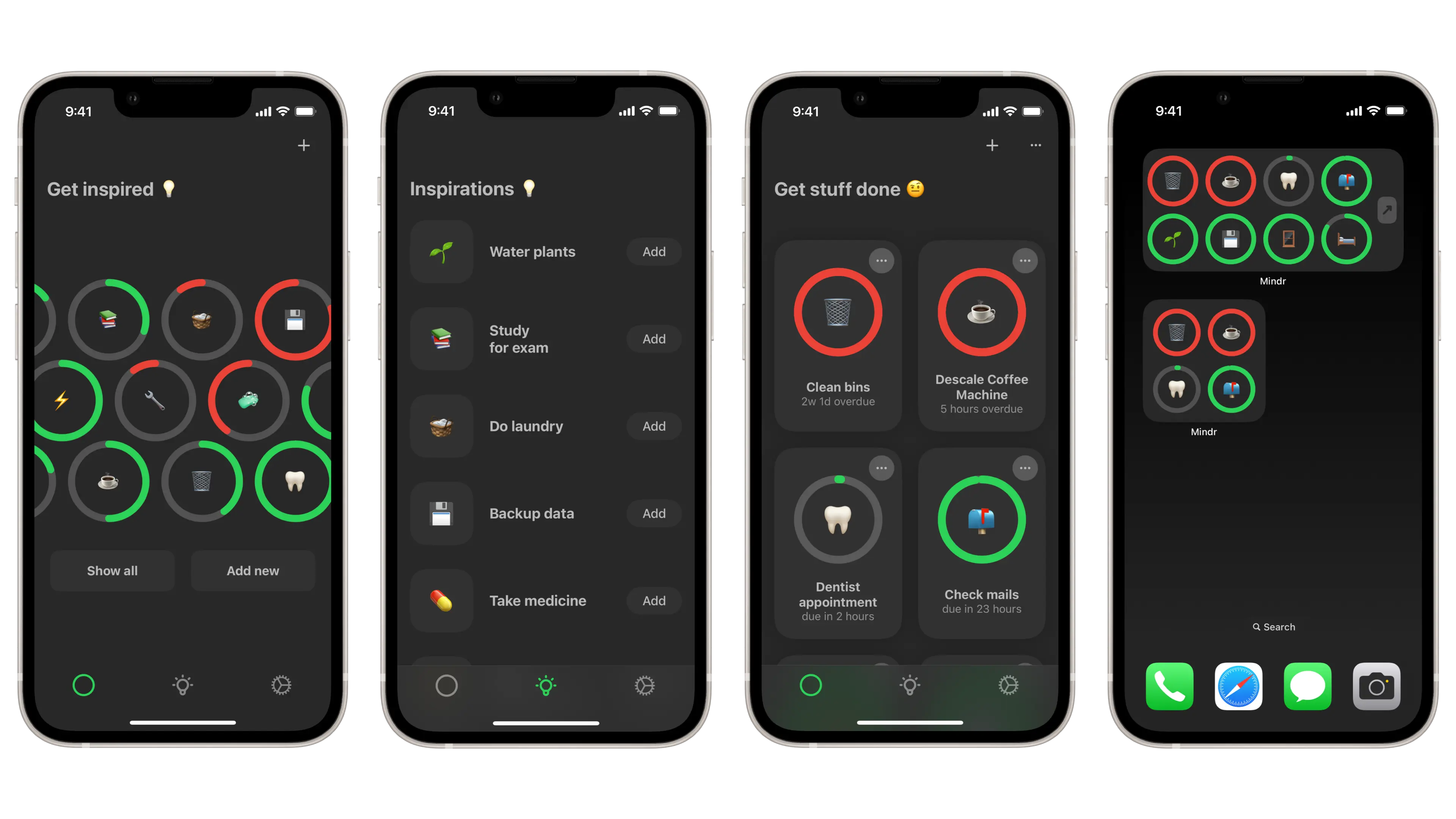Add Water plants inspiration task

tap(654, 251)
